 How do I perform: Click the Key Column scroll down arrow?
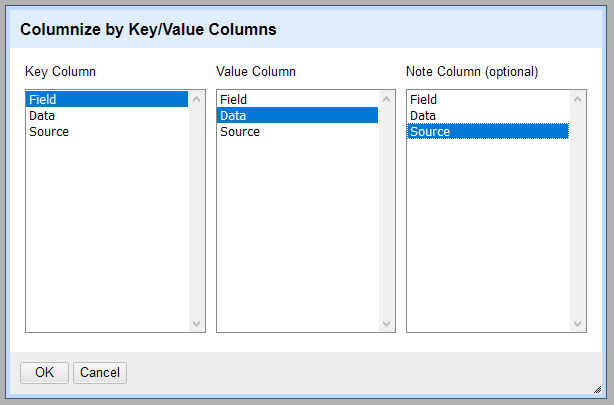point(196,324)
